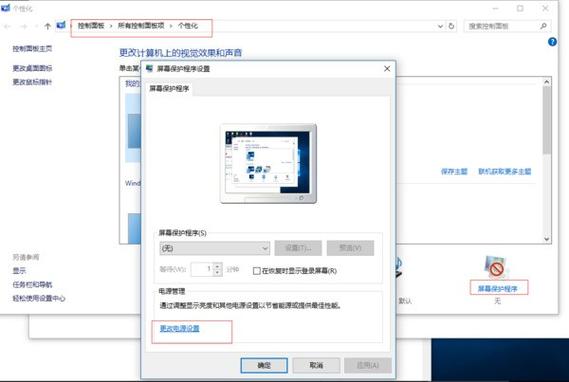The image size is (569, 382).
Task: Click the 应用(A) button
Action: coord(368,365)
